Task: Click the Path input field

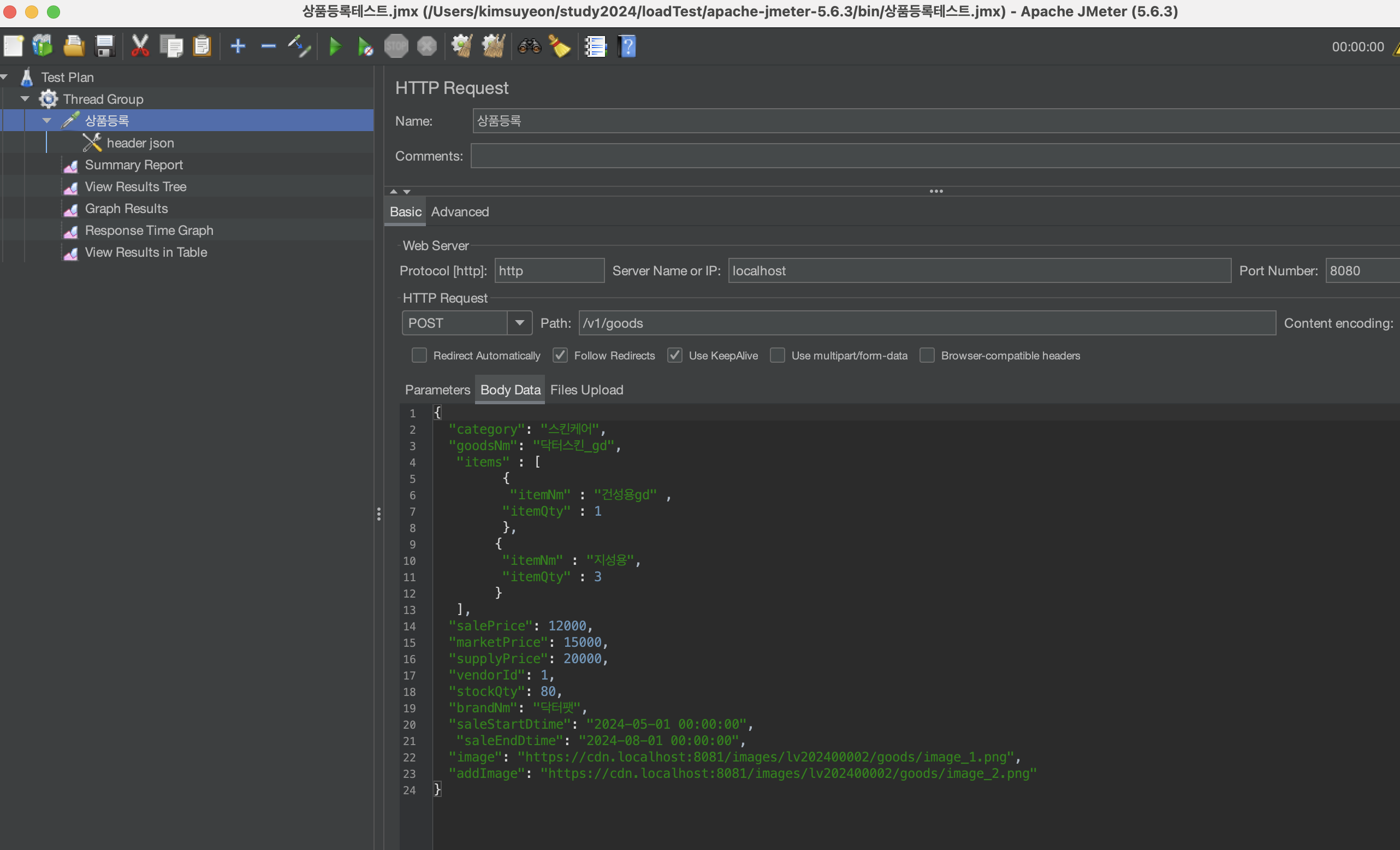Action: coord(927,323)
